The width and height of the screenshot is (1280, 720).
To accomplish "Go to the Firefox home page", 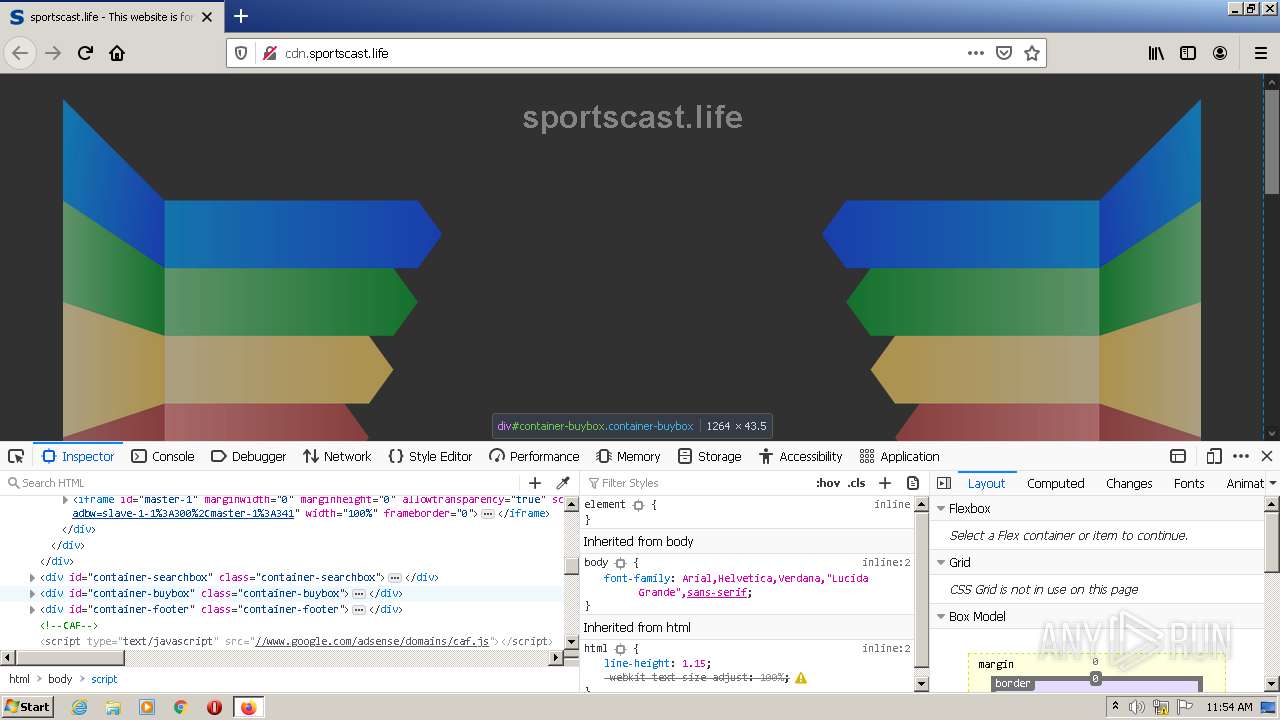I will [x=117, y=53].
